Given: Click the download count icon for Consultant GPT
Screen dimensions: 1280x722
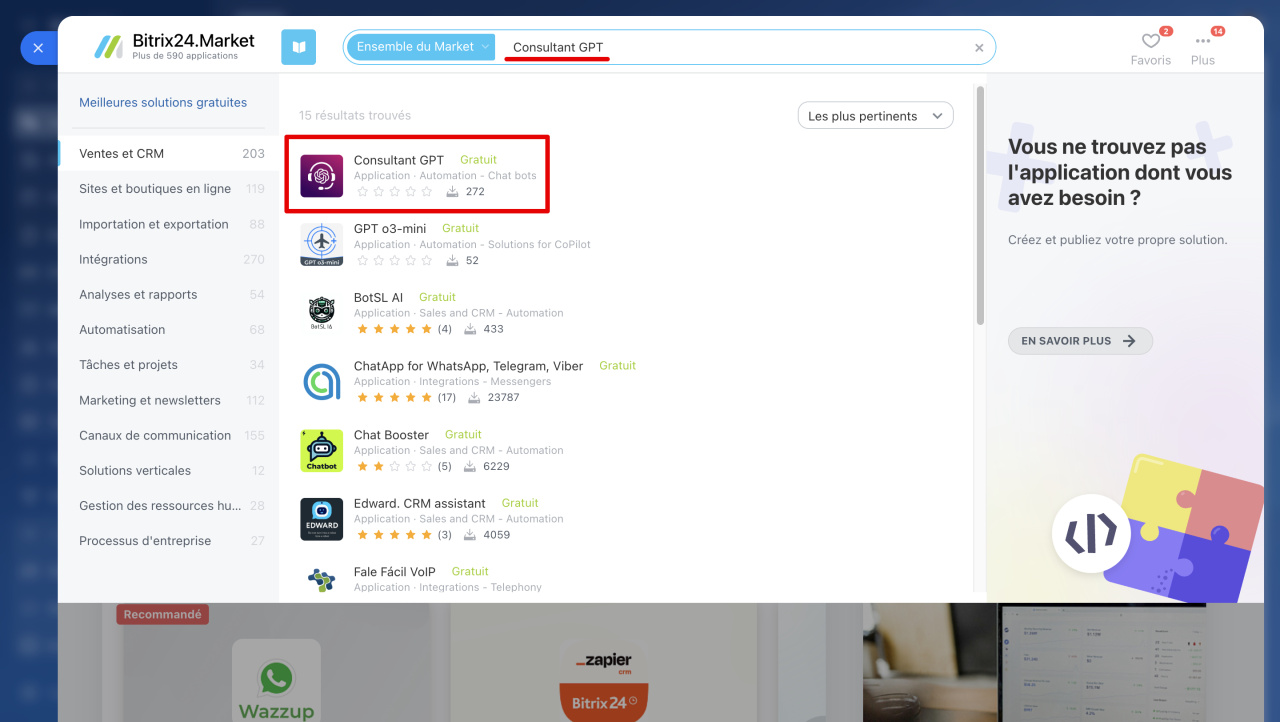Looking at the screenshot, I should [452, 191].
